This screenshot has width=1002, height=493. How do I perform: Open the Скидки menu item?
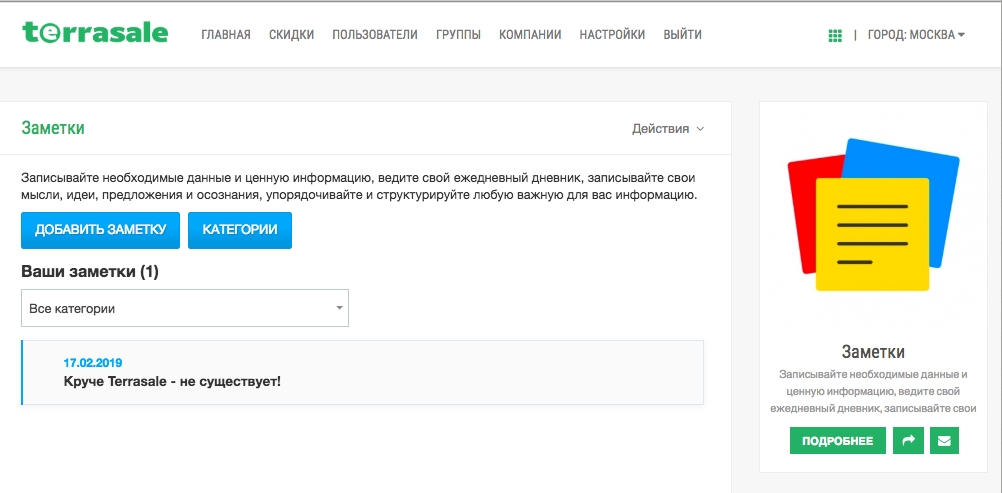[x=291, y=35]
